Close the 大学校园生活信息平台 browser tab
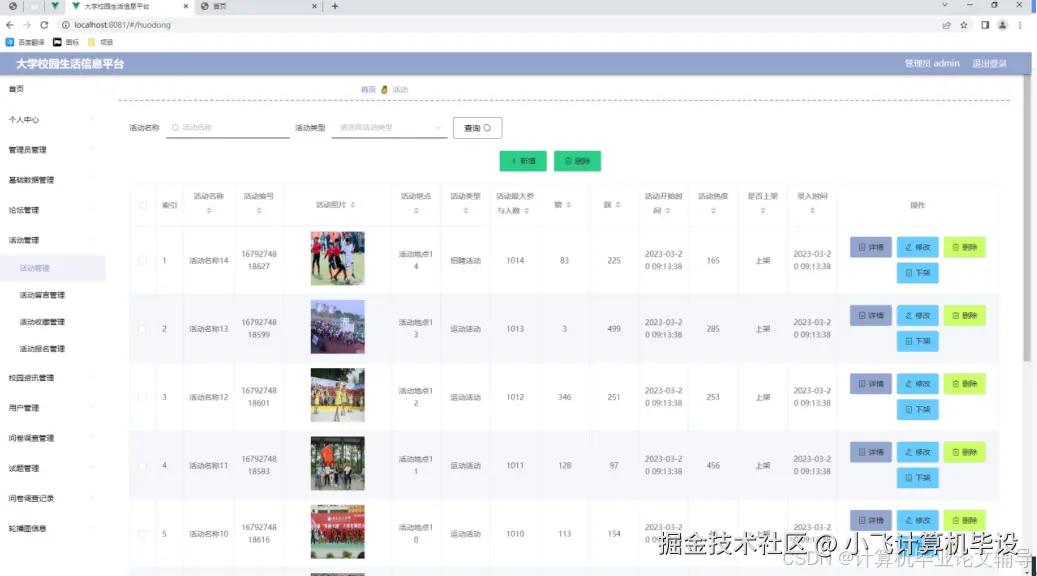Image resolution: width=1037 pixels, height=576 pixels. point(185,6)
